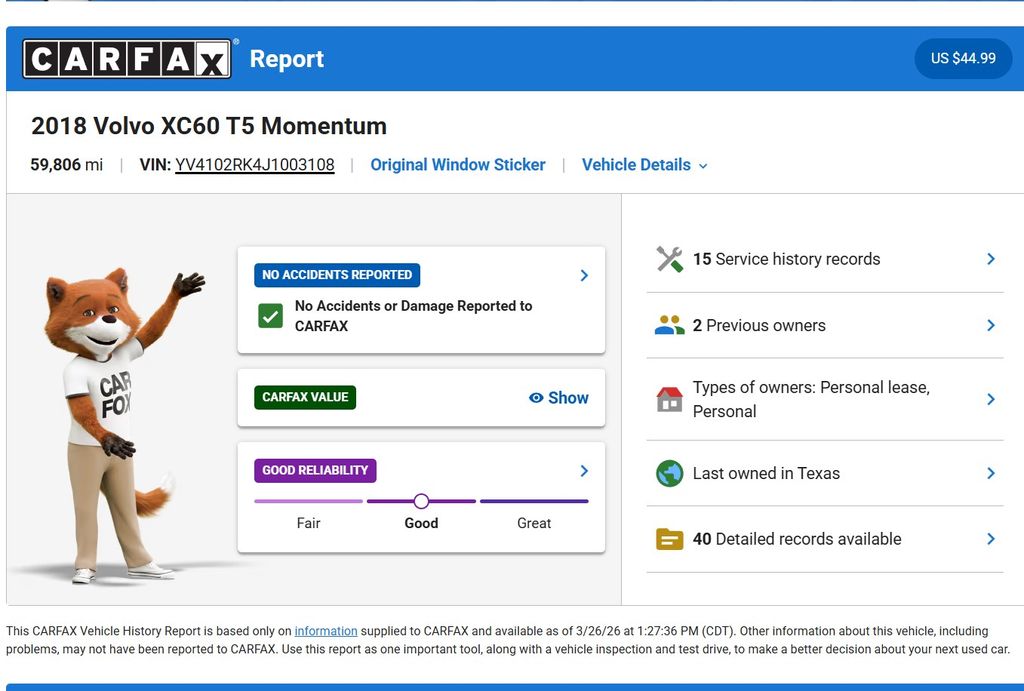Click the chevron next to Last owned in Texas
The height and width of the screenshot is (691, 1024).
click(990, 473)
